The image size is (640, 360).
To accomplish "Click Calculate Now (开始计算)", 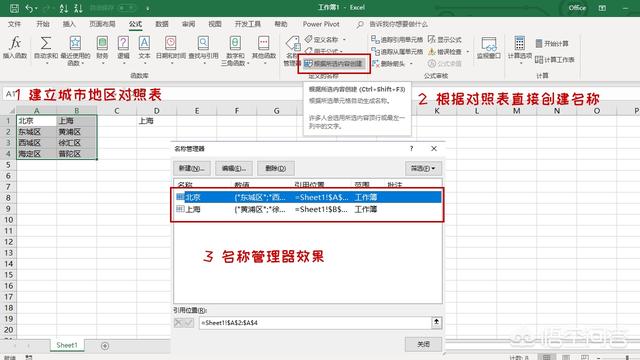I will [552, 43].
